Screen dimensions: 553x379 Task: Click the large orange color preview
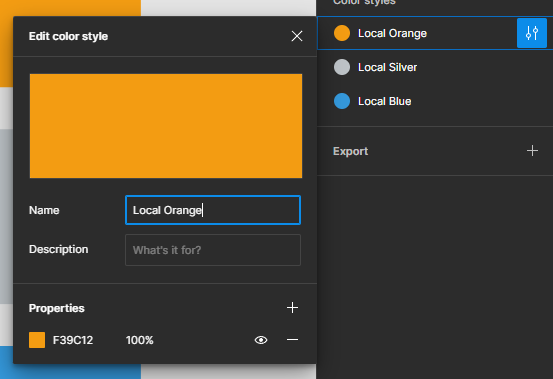click(x=166, y=126)
